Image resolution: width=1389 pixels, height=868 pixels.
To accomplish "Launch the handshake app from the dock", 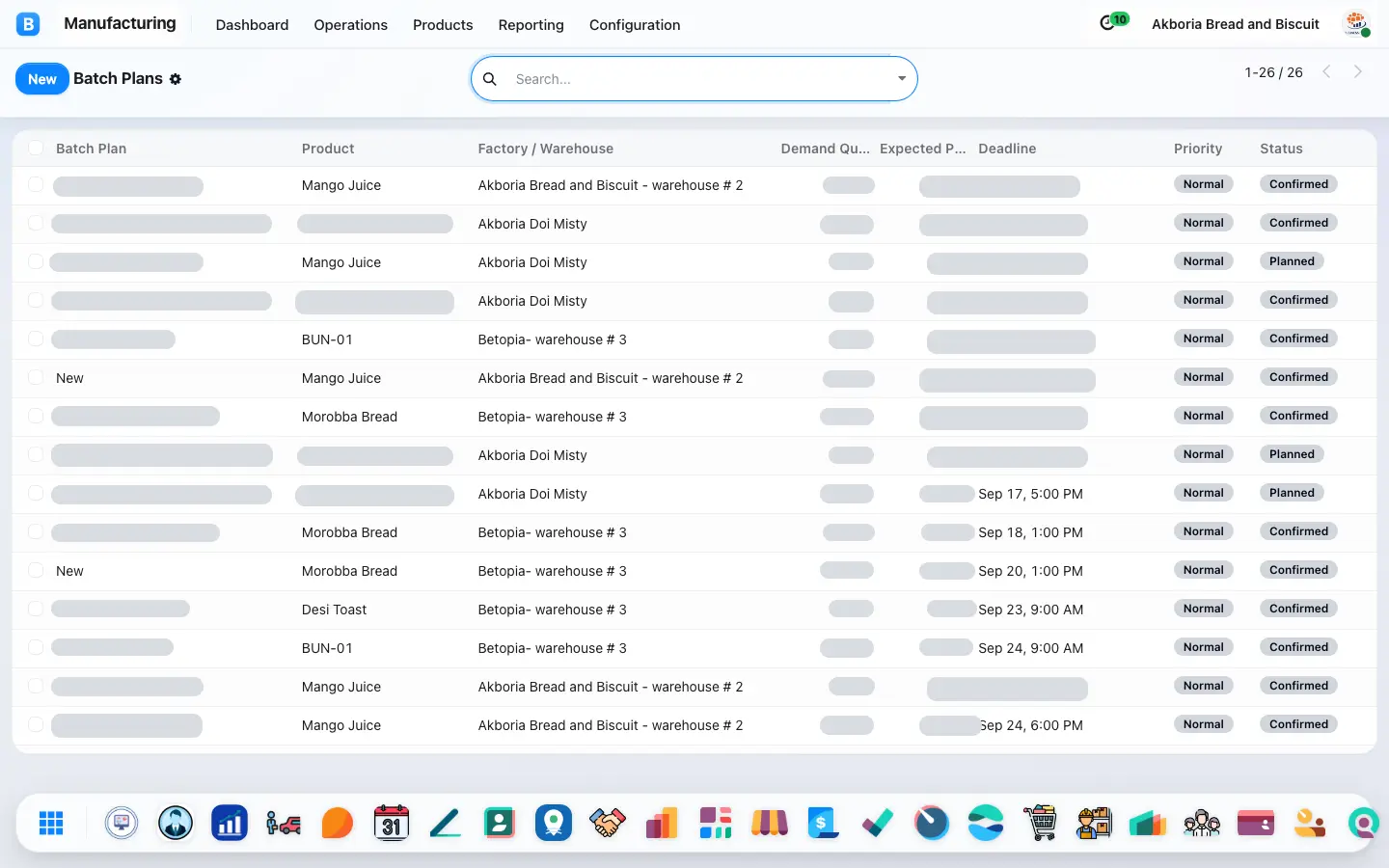I will 608,823.
